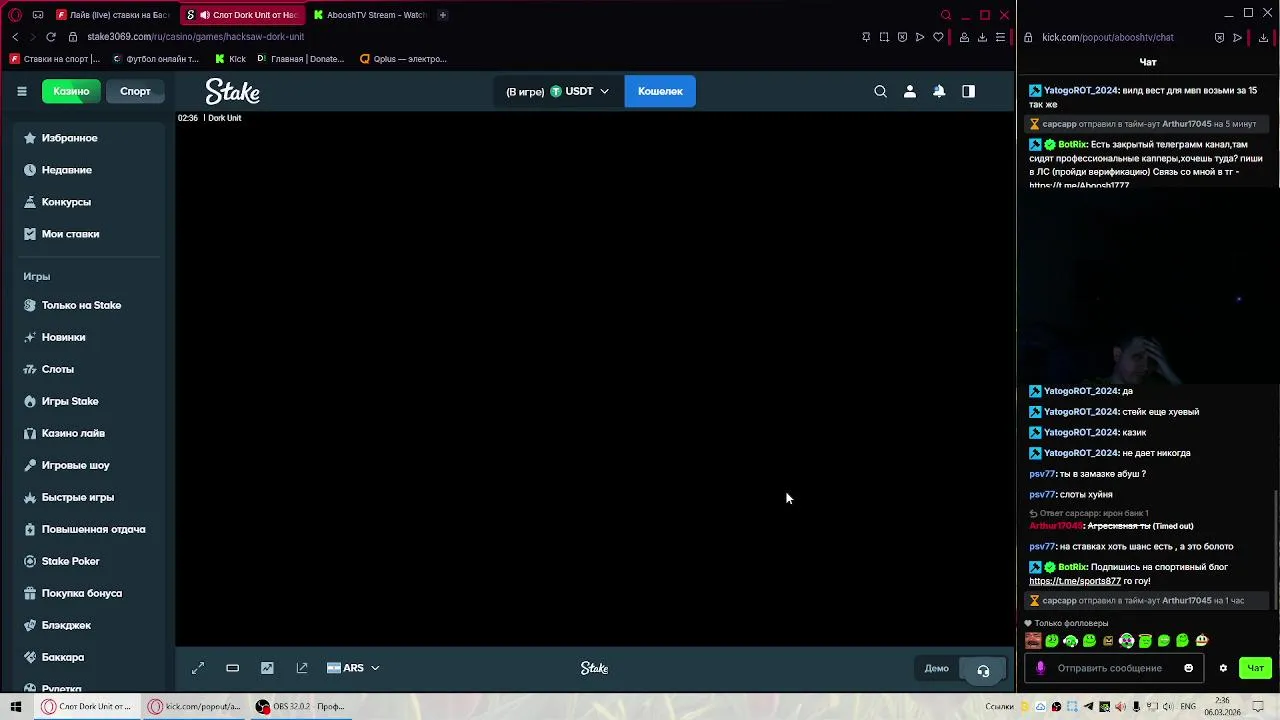Reload the page in browser

click(51, 37)
